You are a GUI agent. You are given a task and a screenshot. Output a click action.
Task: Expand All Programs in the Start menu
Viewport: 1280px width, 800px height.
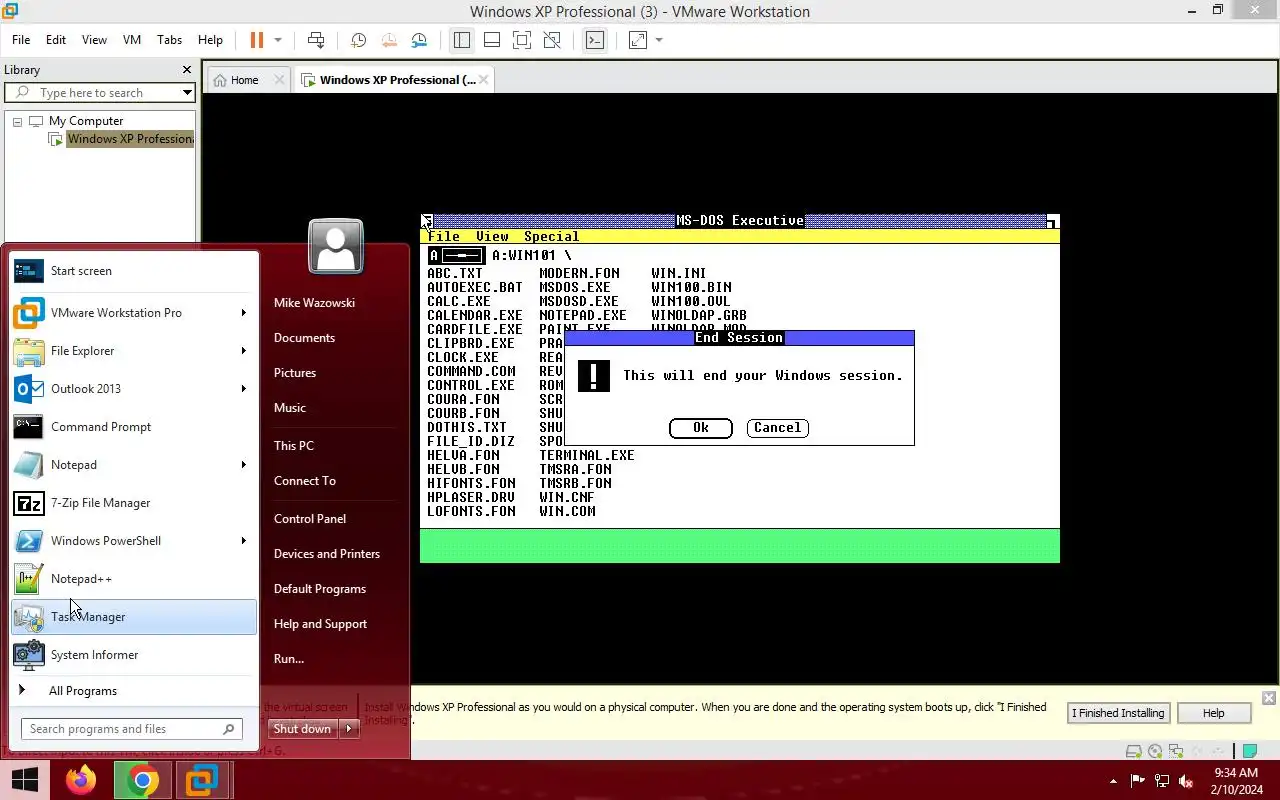[x=134, y=691]
